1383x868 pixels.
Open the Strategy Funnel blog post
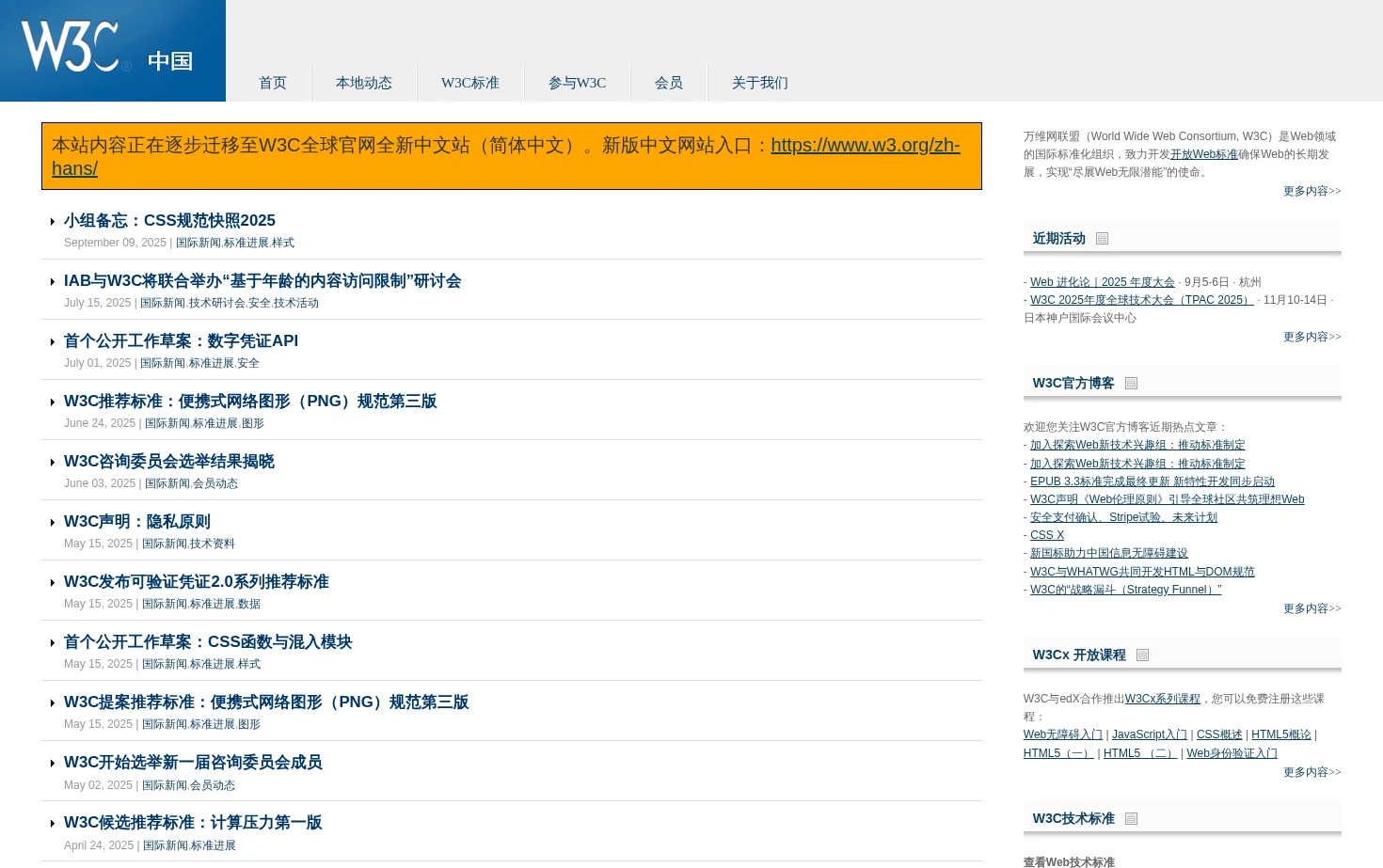1126,590
